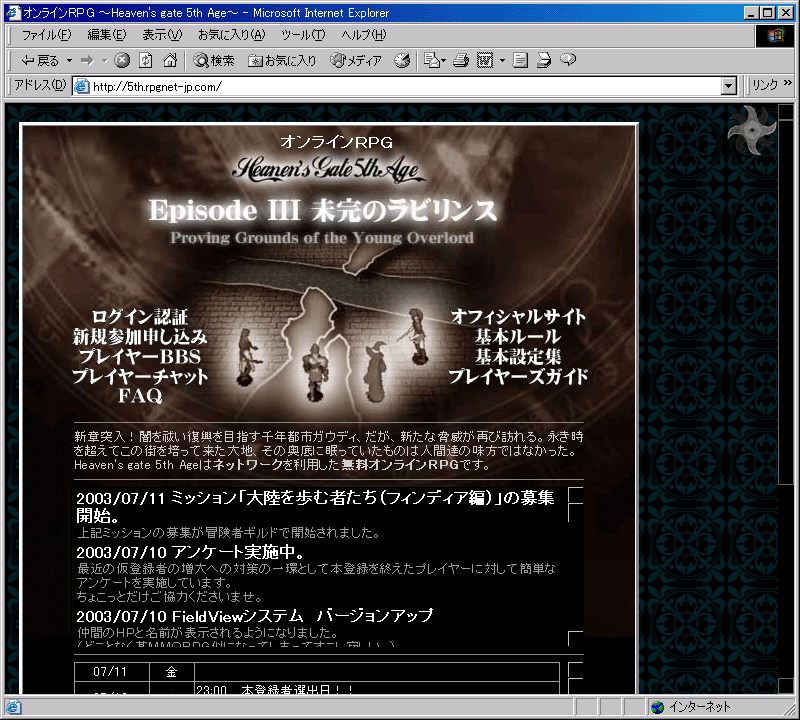Viewport: 800px width, 720px height.
Task: Click the Episode III 未完のラビリンス title
Action: pos(322,210)
